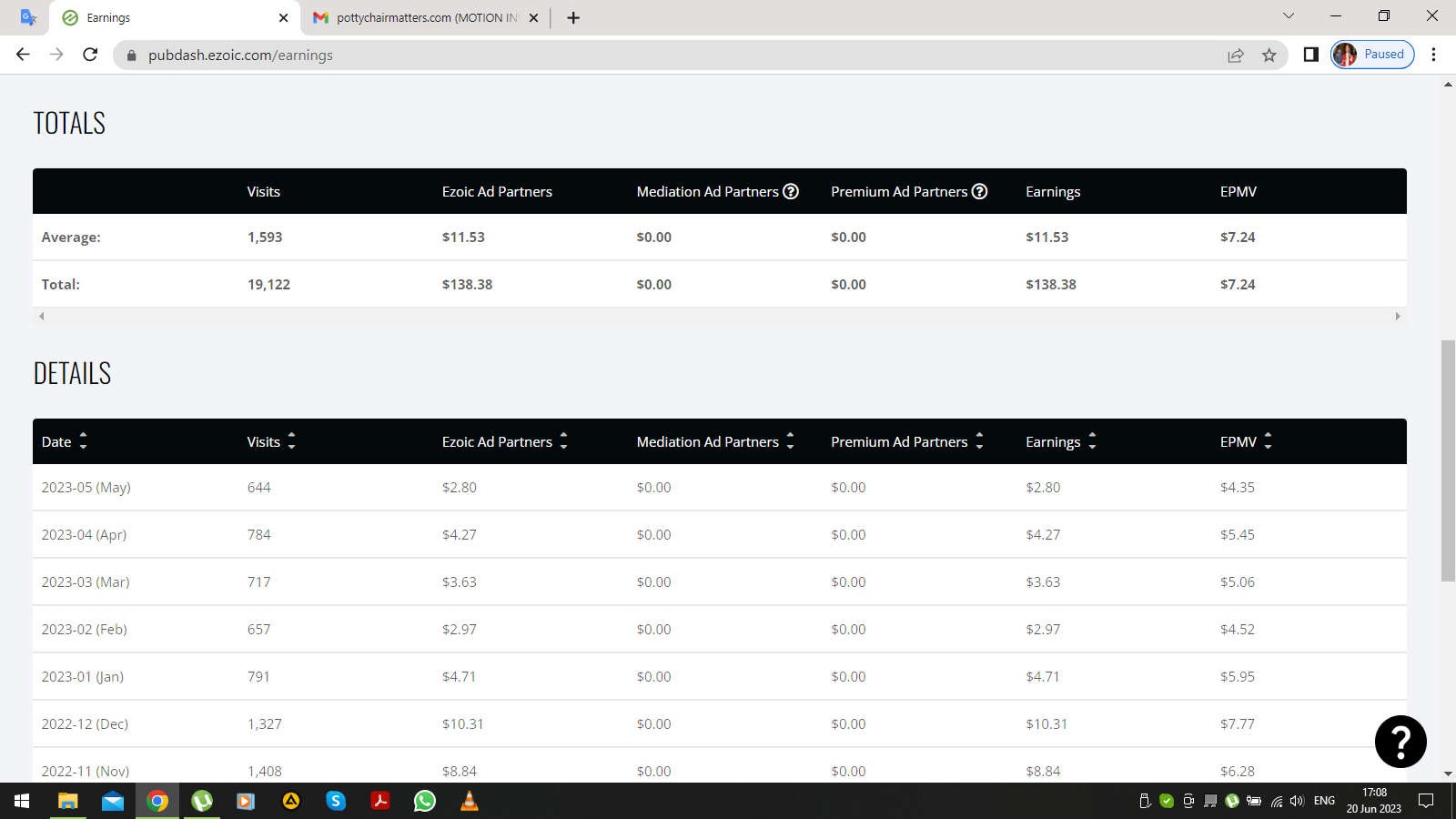Screen dimensions: 1456x819
Task: Click the Premium Ad Partners help icon
Action: click(x=979, y=191)
